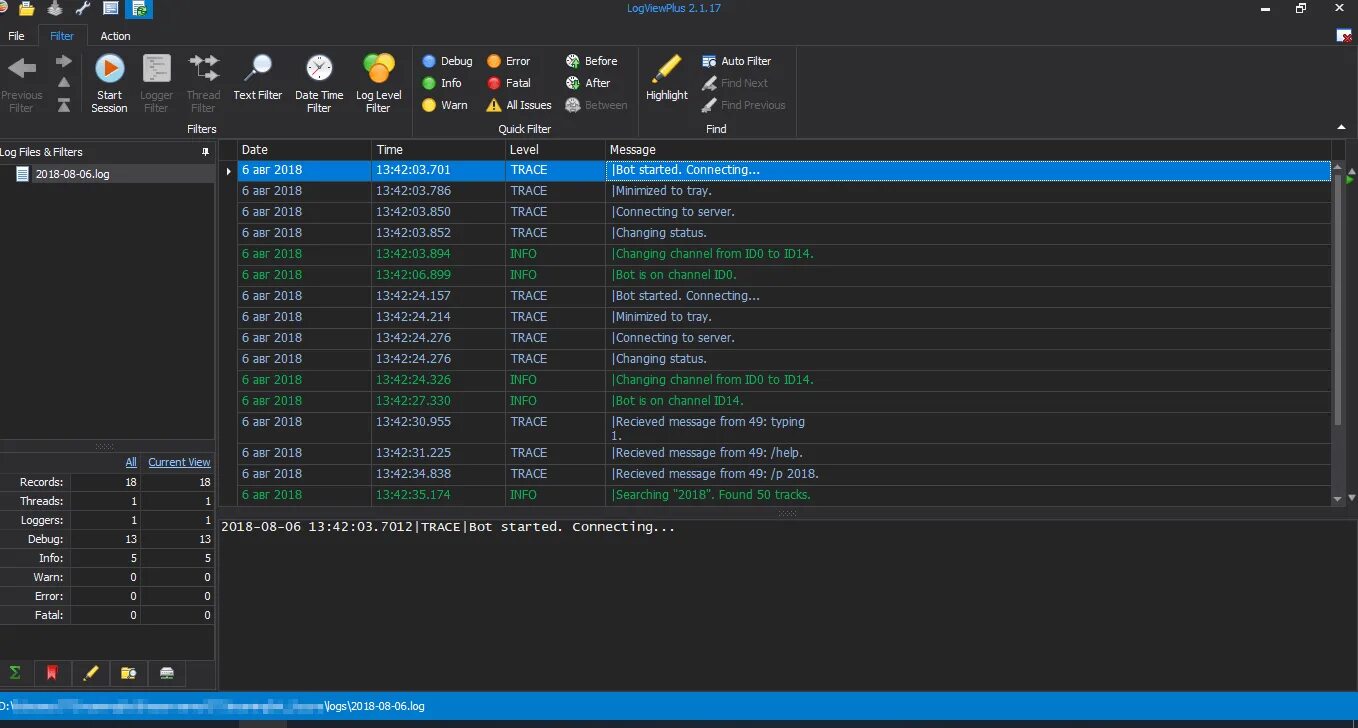Click the 'Changing status.' row at 13:42:03.852
The height and width of the screenshot is (728, 1358).
[x=784, y=233]
